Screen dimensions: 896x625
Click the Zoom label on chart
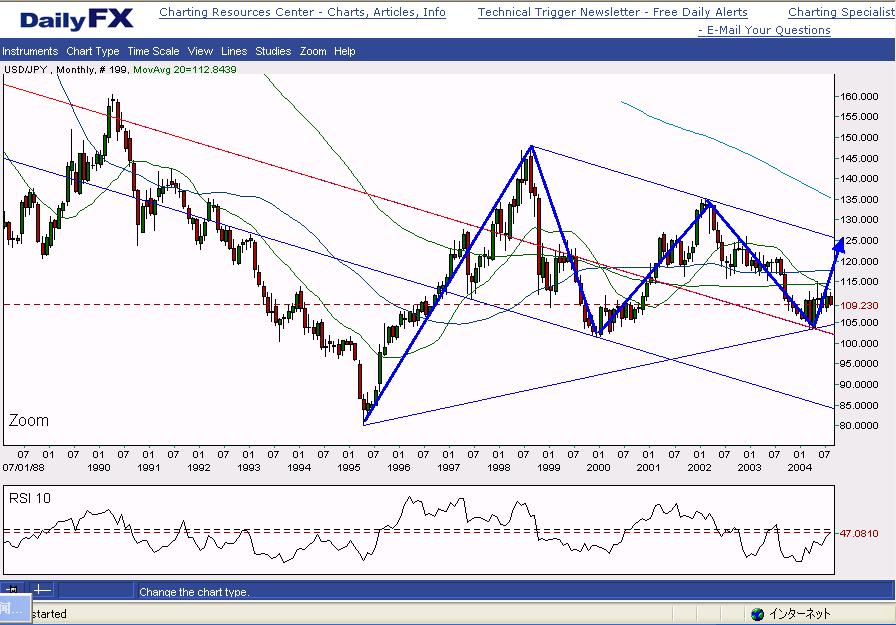pyautogui.click(x=28, y=421)
